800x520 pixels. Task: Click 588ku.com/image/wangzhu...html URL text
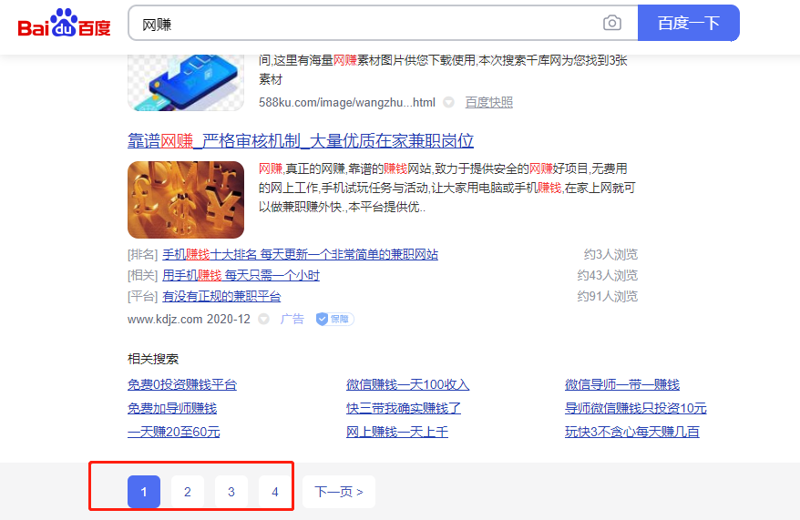click(x=347, y=103)
